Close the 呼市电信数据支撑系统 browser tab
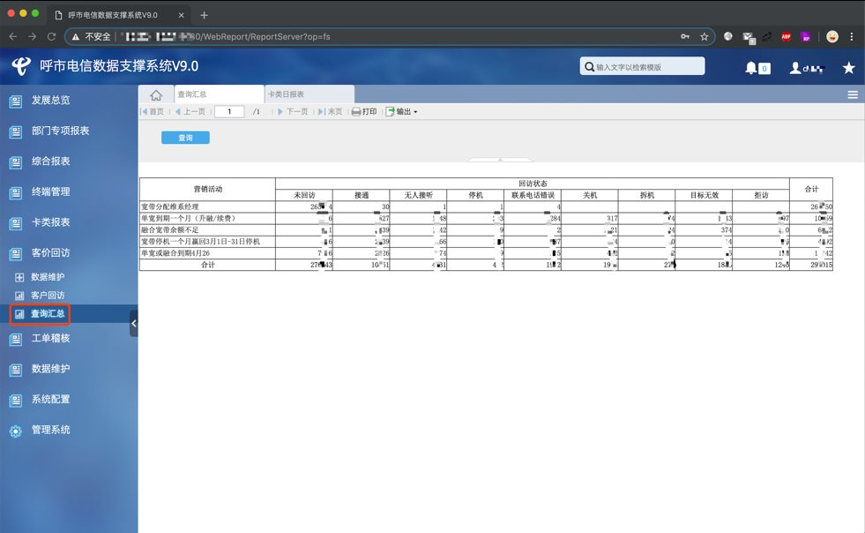Screen dimensions: 865x533 coord(181,15)
